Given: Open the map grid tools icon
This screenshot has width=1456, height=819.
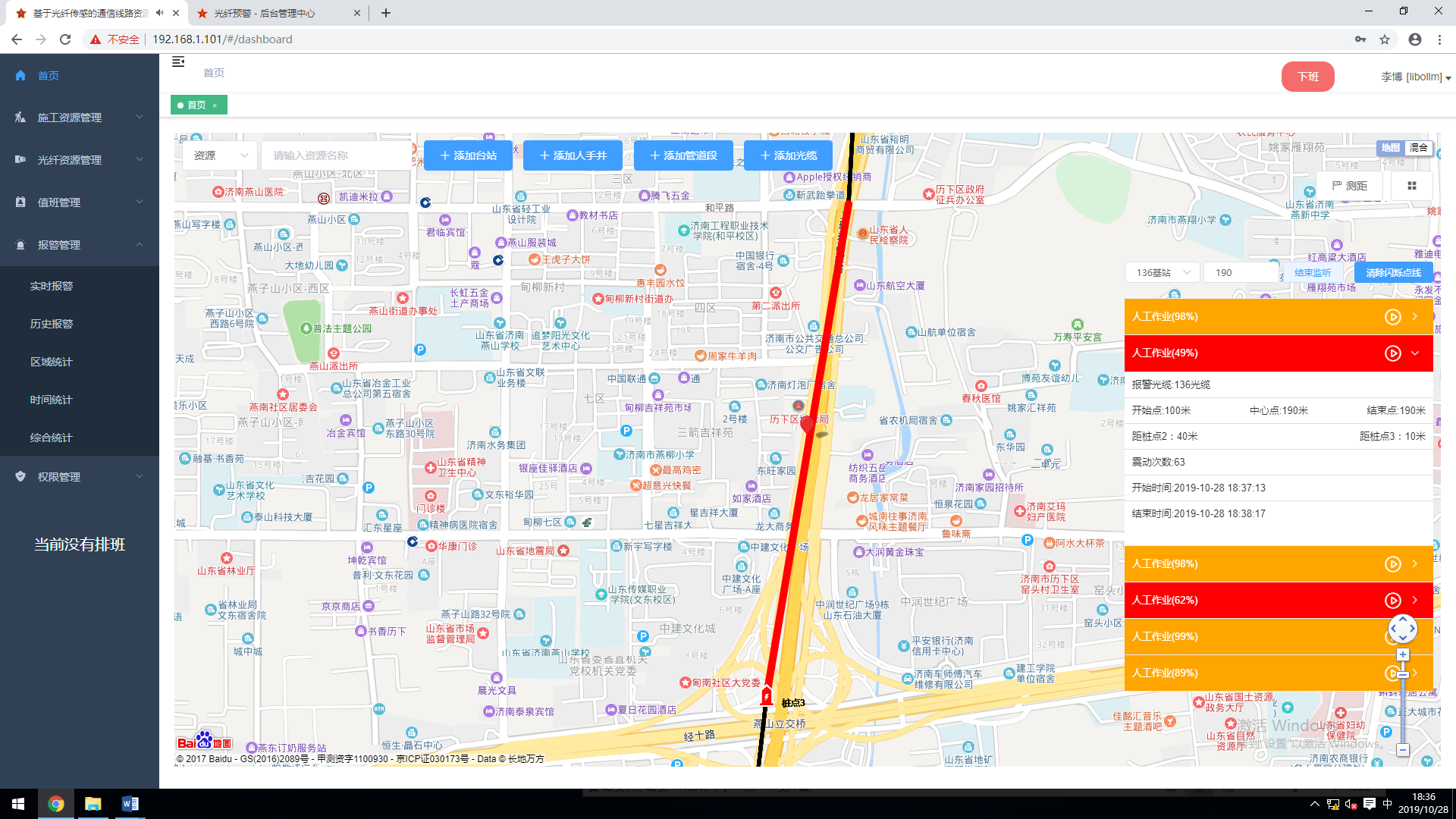Looking at the screenshot, I should [x=1412, y=186].
